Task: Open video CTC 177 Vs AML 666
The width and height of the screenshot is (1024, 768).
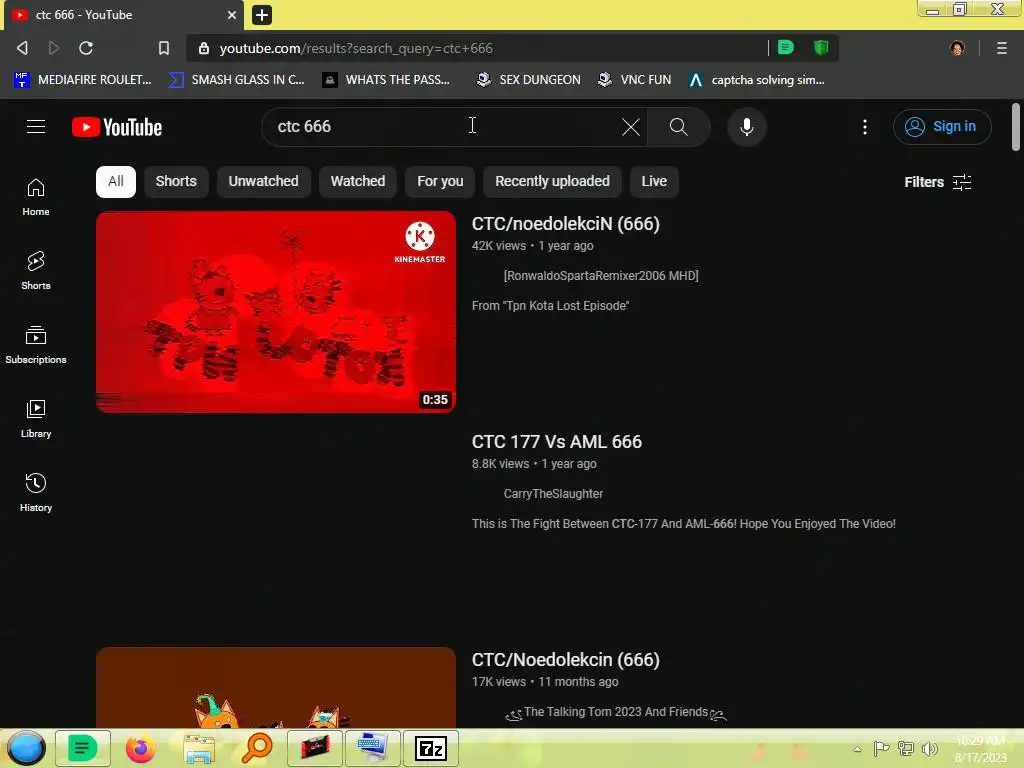Action: [x=556, y=442]
